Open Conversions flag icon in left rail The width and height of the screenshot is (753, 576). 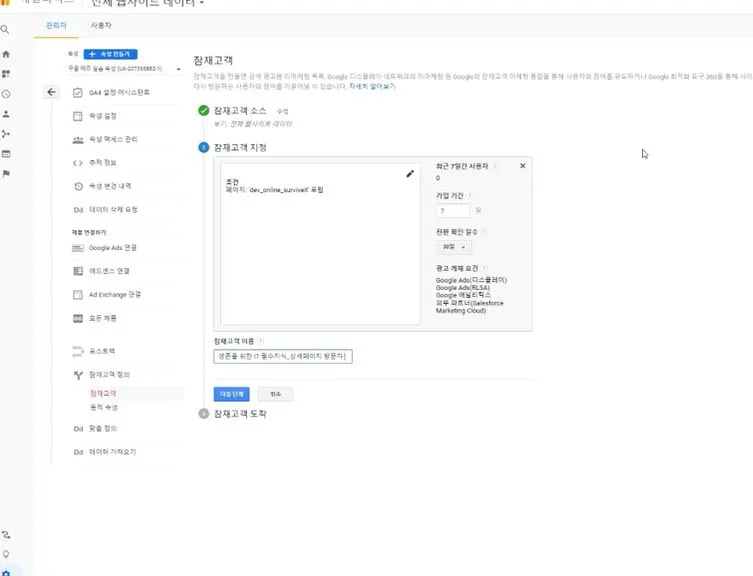point(6,173)
